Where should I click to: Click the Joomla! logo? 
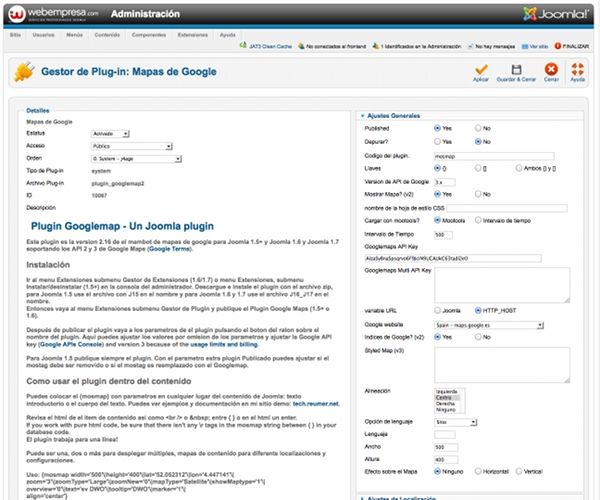point(556,14)
